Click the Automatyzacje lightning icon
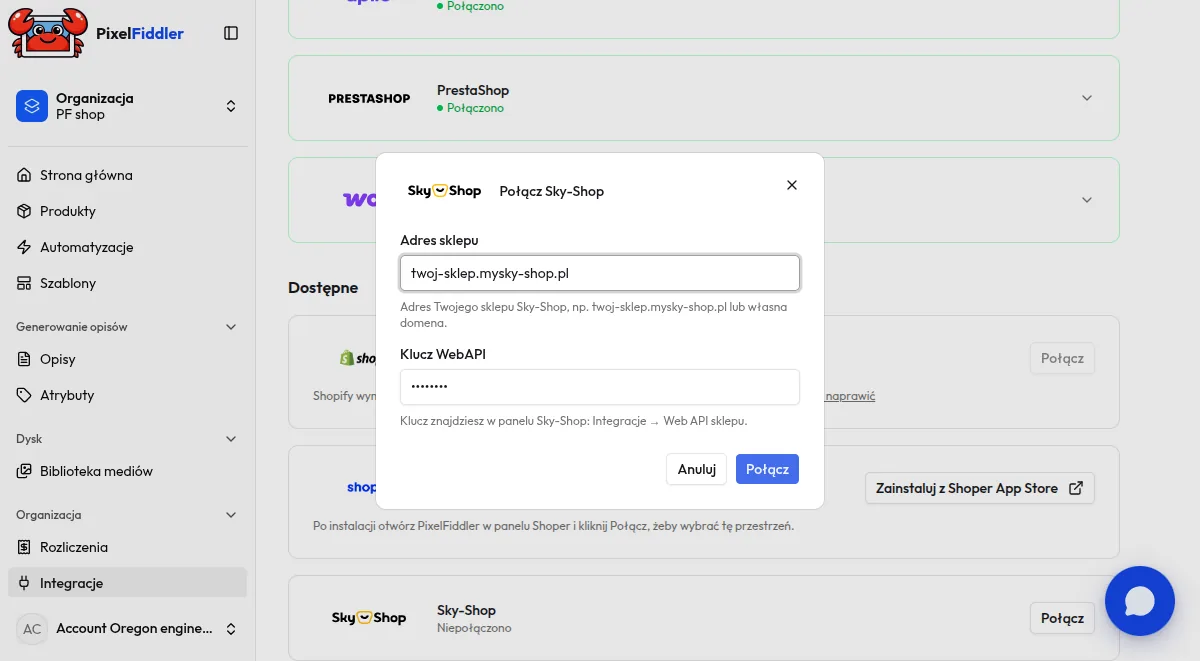Image resolution: width=1200 pixels, height=661 pixels. 24,247
